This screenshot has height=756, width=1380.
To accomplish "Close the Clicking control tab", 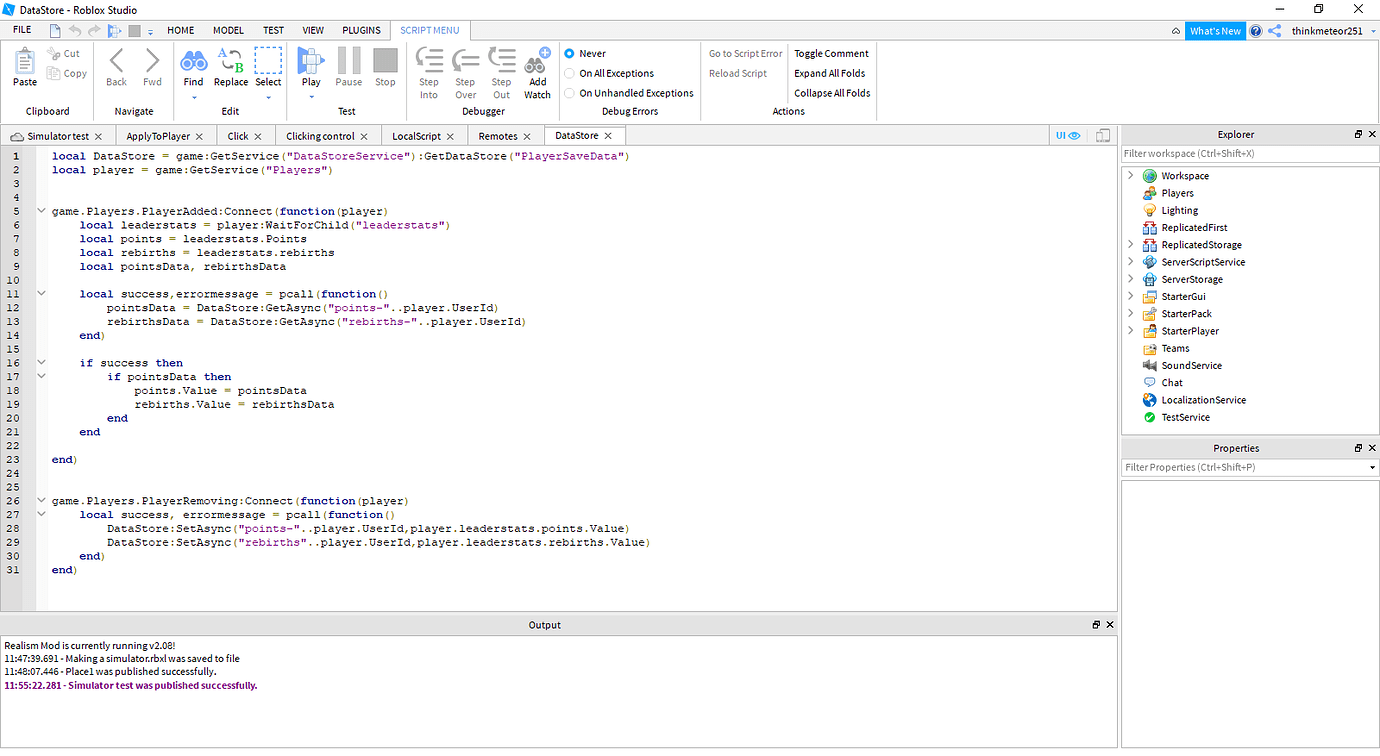I will (364, 136).
